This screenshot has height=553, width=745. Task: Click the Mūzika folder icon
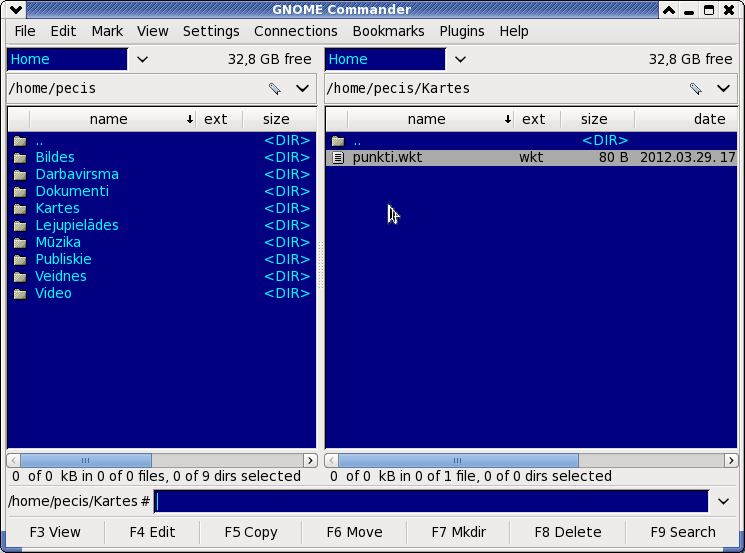point(20,242)
